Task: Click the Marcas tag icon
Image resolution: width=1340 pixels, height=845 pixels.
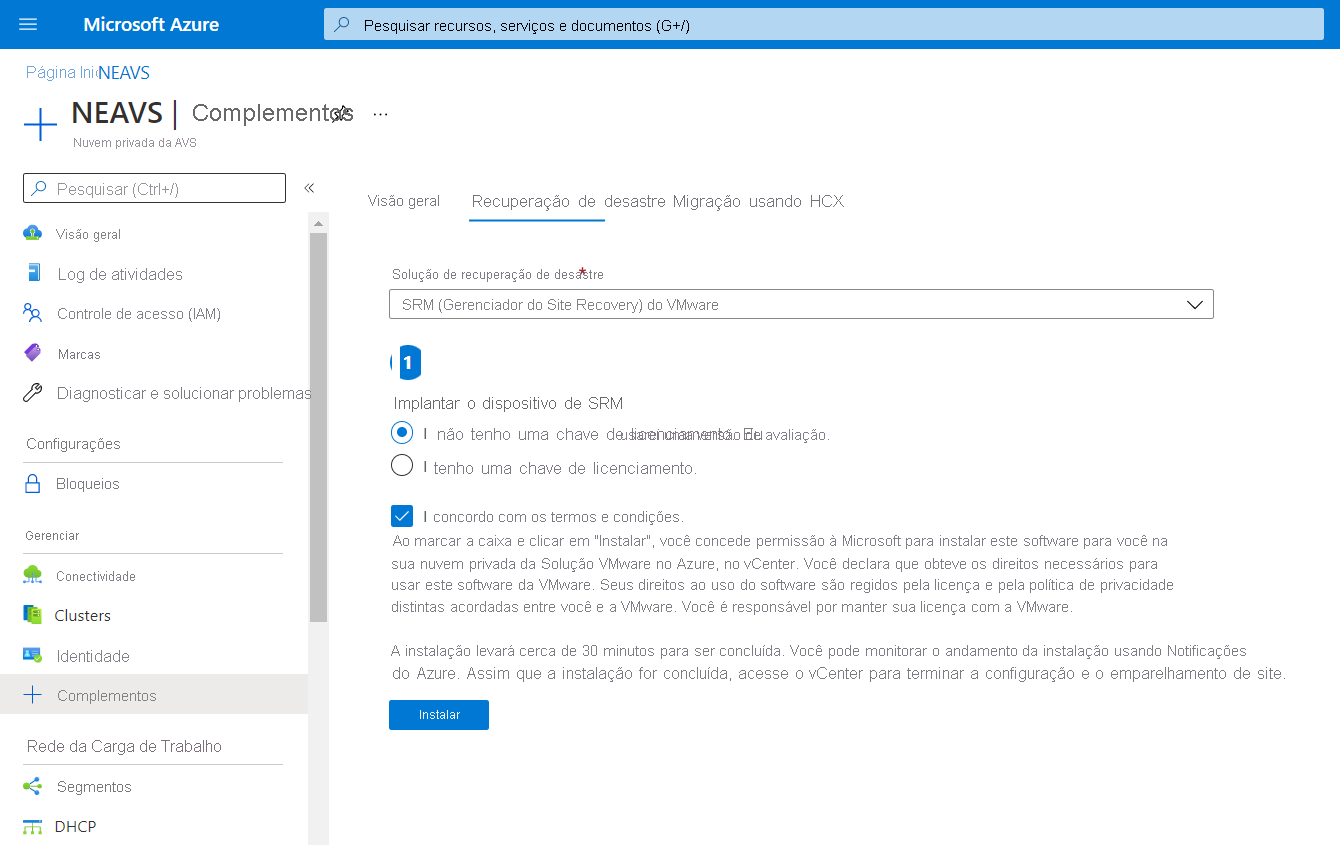Action: click(32, 353)
